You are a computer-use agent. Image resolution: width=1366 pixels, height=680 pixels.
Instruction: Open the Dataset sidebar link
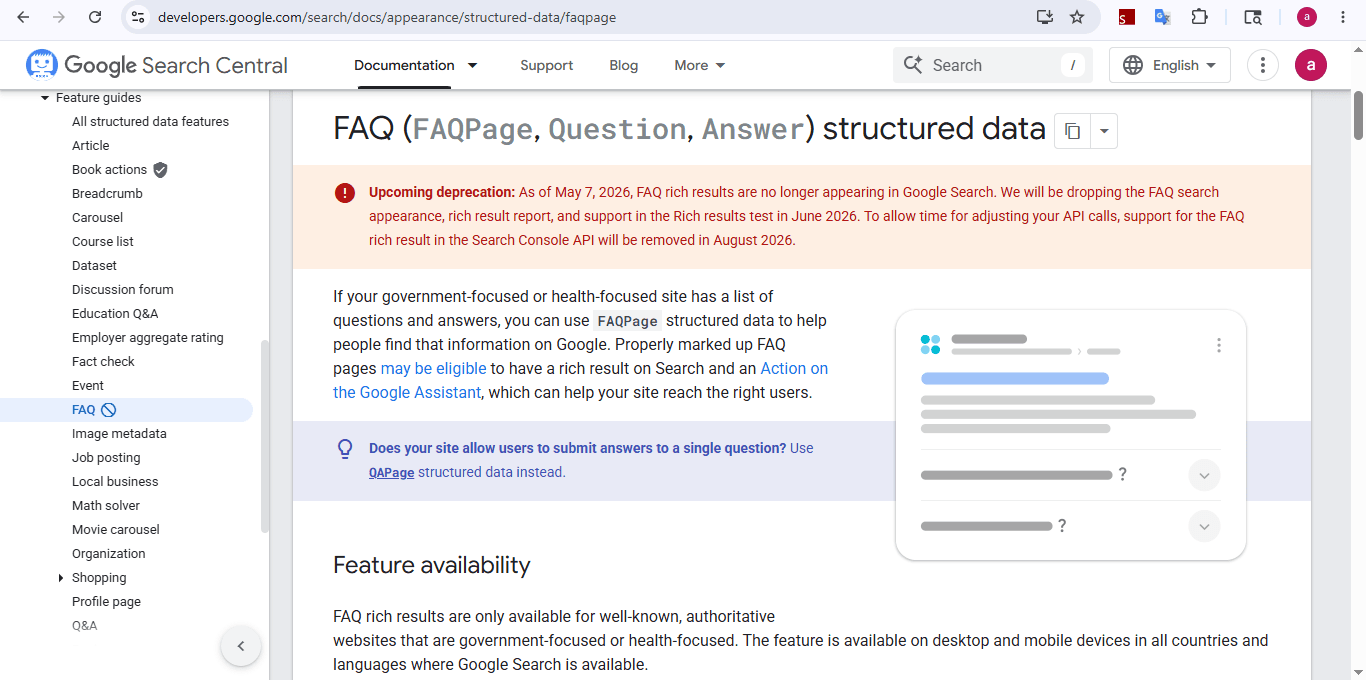[94, 266]
